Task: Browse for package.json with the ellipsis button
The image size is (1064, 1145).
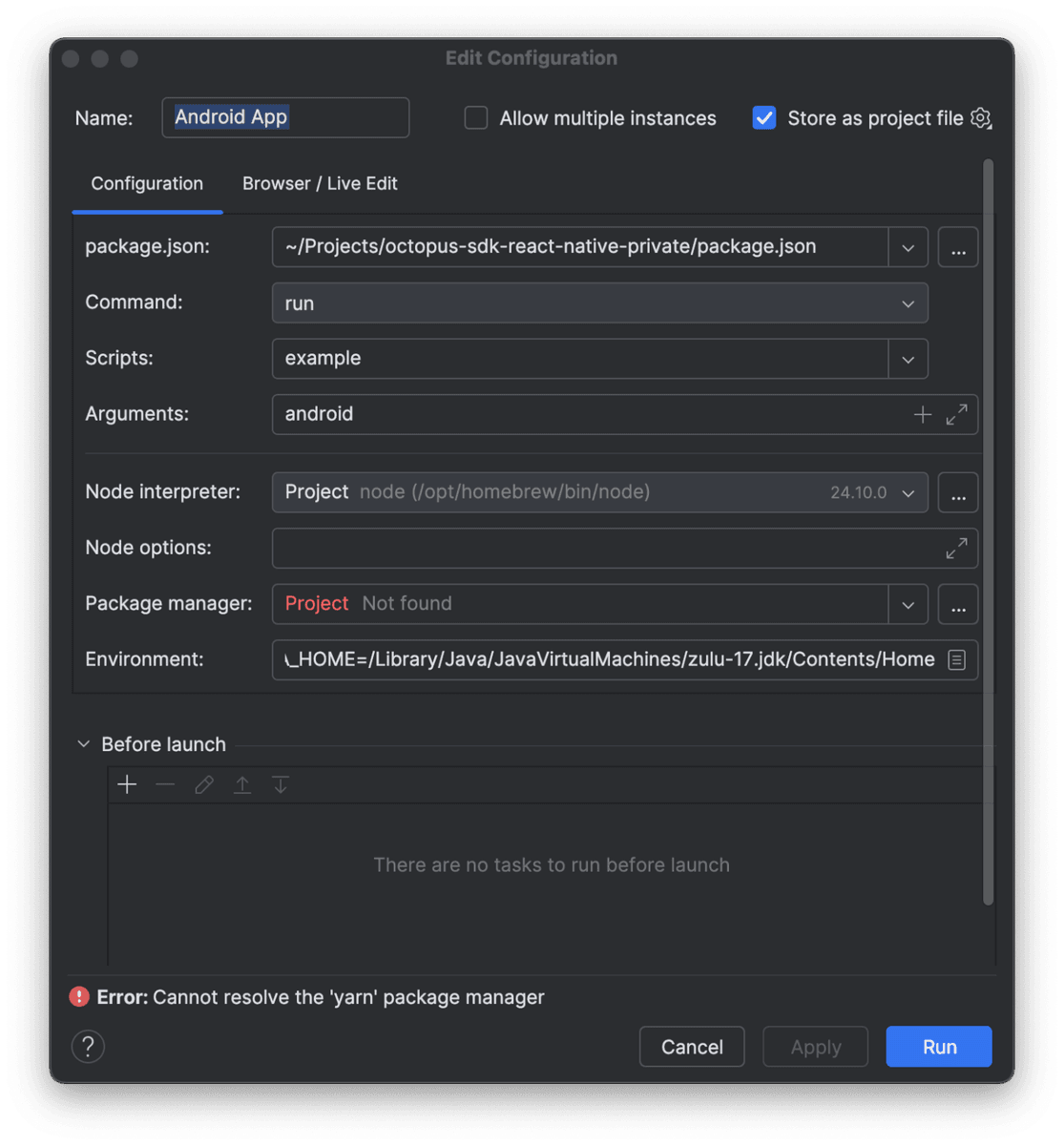Action: (x=958, y=248)
